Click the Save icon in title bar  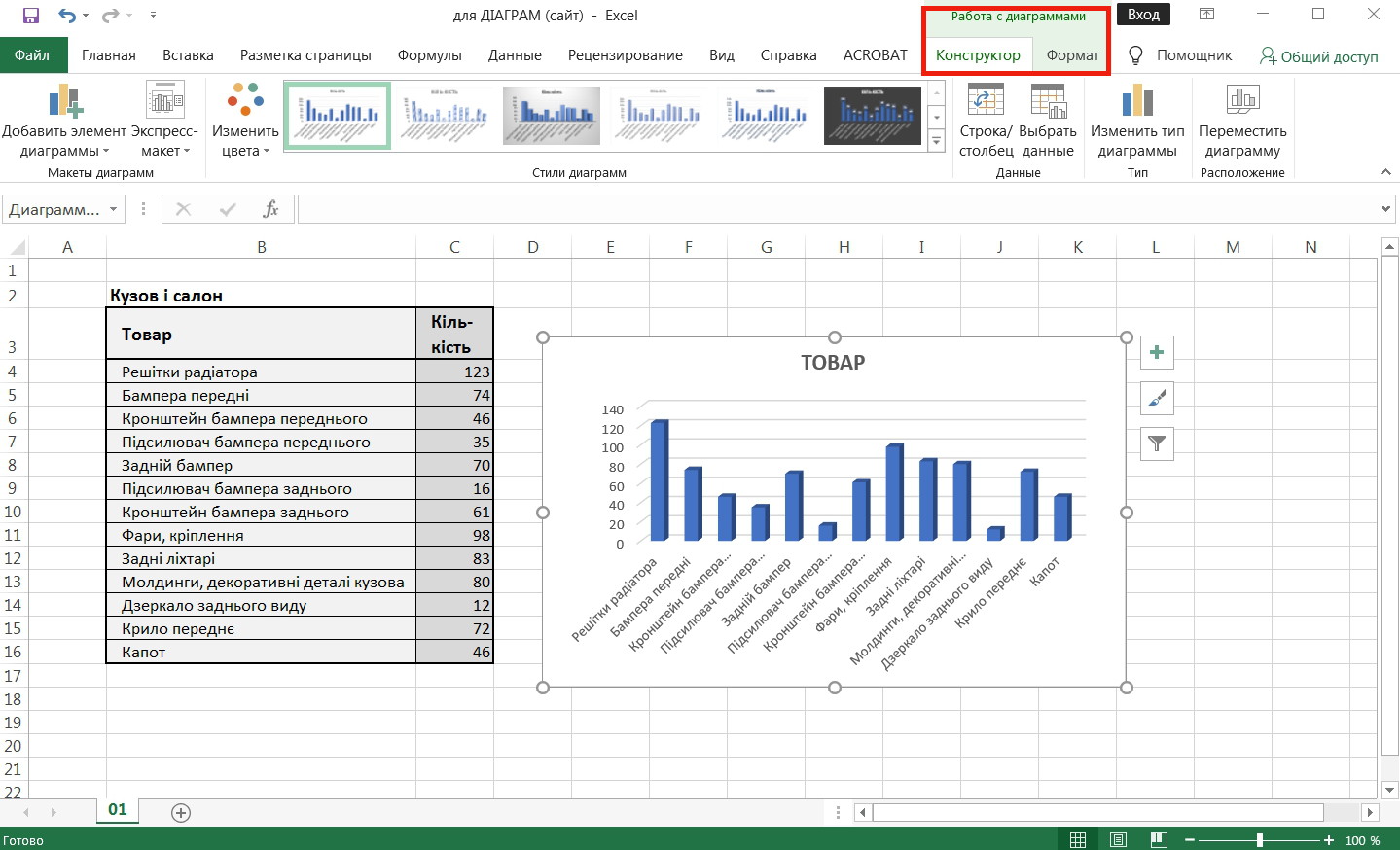[30, 16]
